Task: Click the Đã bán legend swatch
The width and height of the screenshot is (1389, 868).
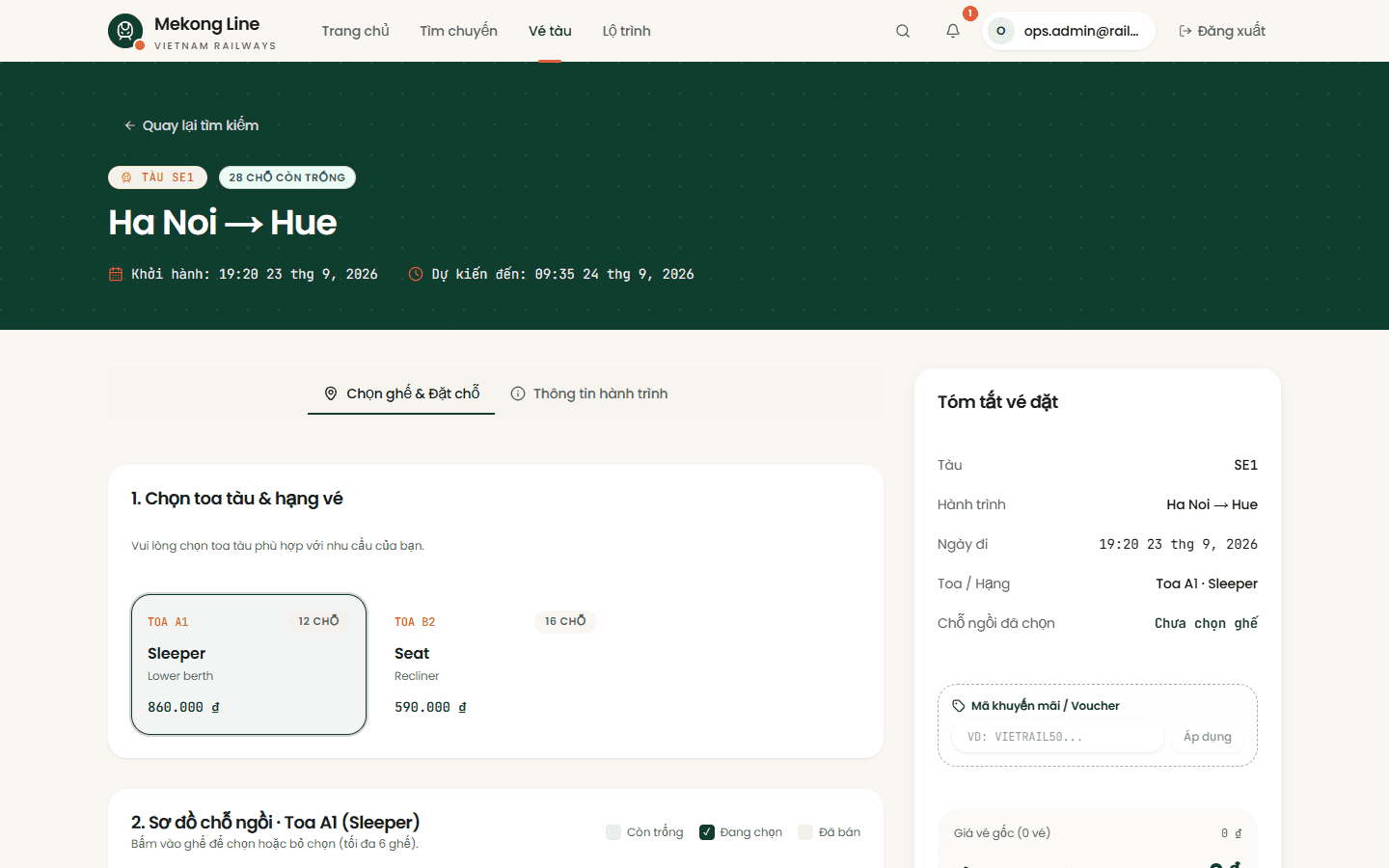Action: 805,832
